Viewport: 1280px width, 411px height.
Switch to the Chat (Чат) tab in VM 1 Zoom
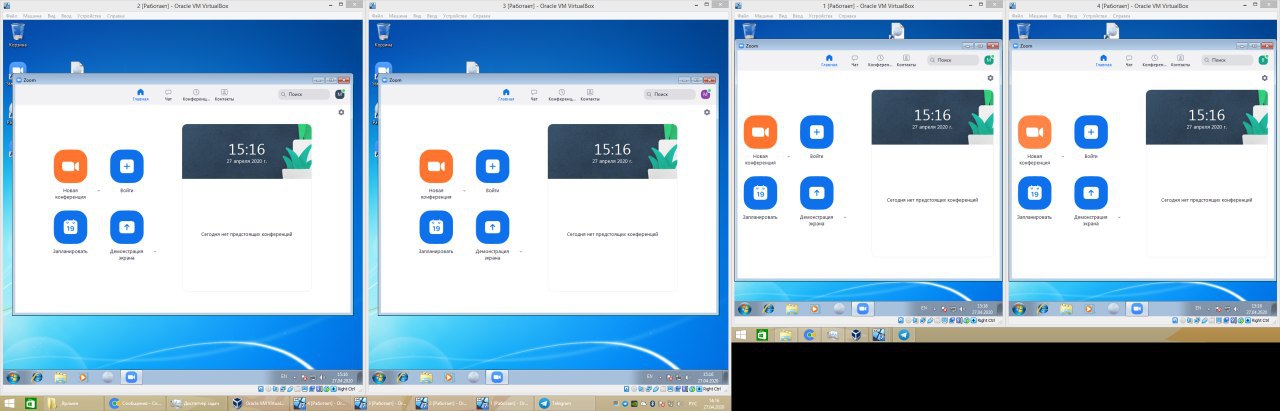(854, 61)
